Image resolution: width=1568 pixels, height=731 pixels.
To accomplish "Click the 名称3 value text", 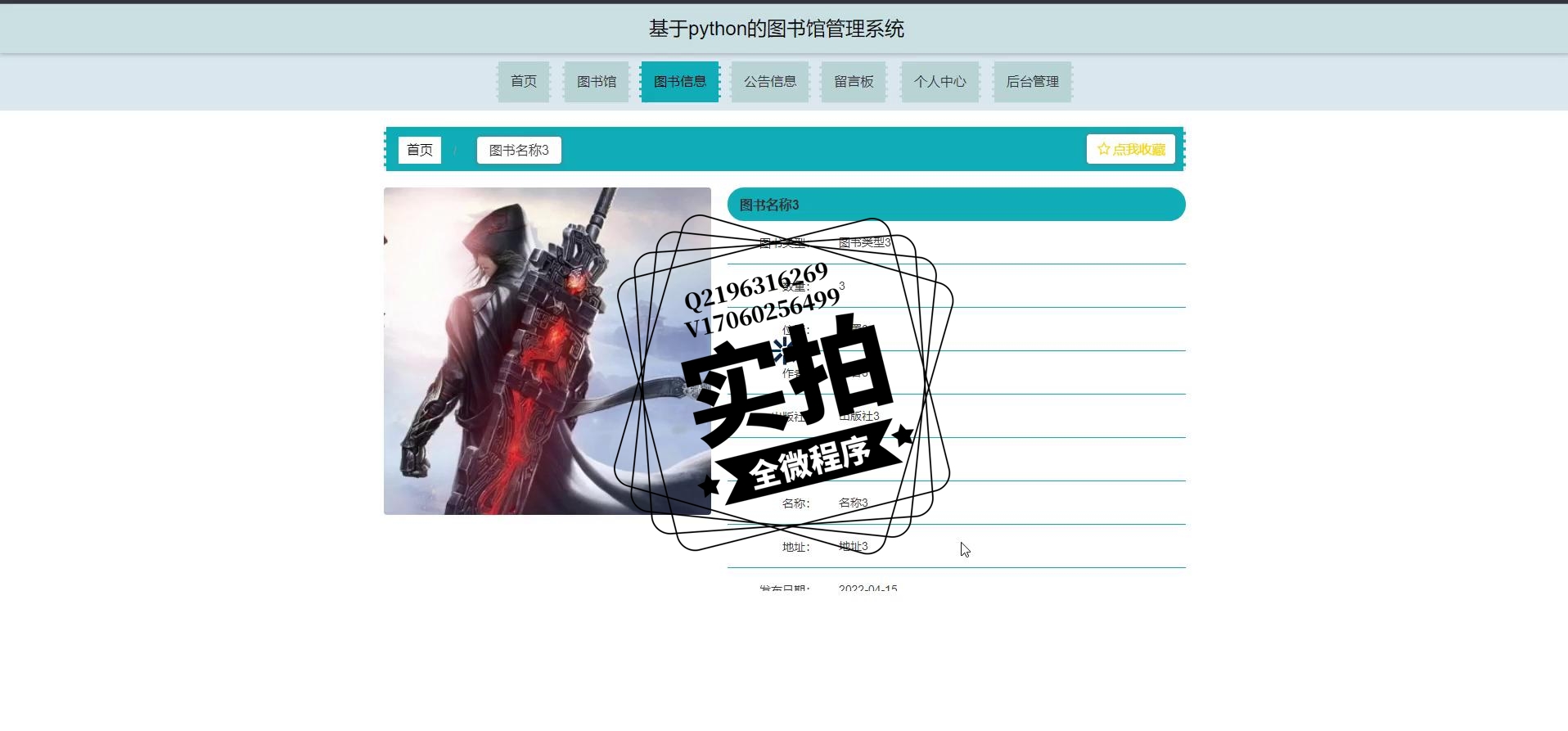I will coord(854,503).
